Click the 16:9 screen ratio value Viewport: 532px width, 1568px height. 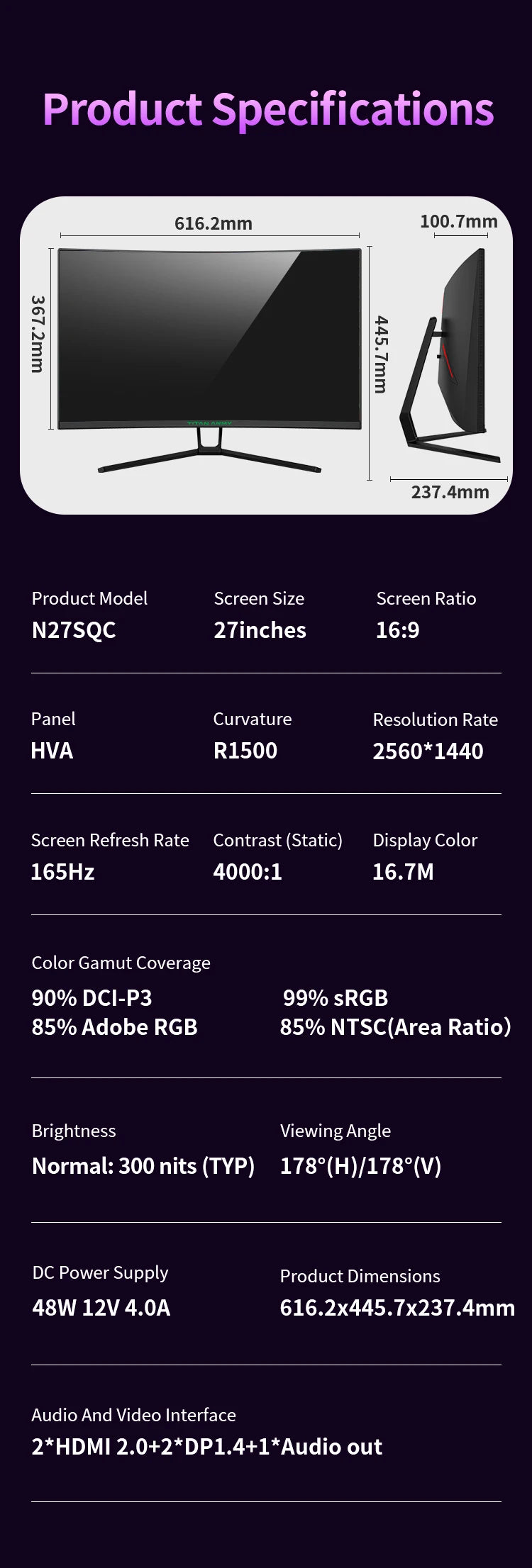(397, 630)
